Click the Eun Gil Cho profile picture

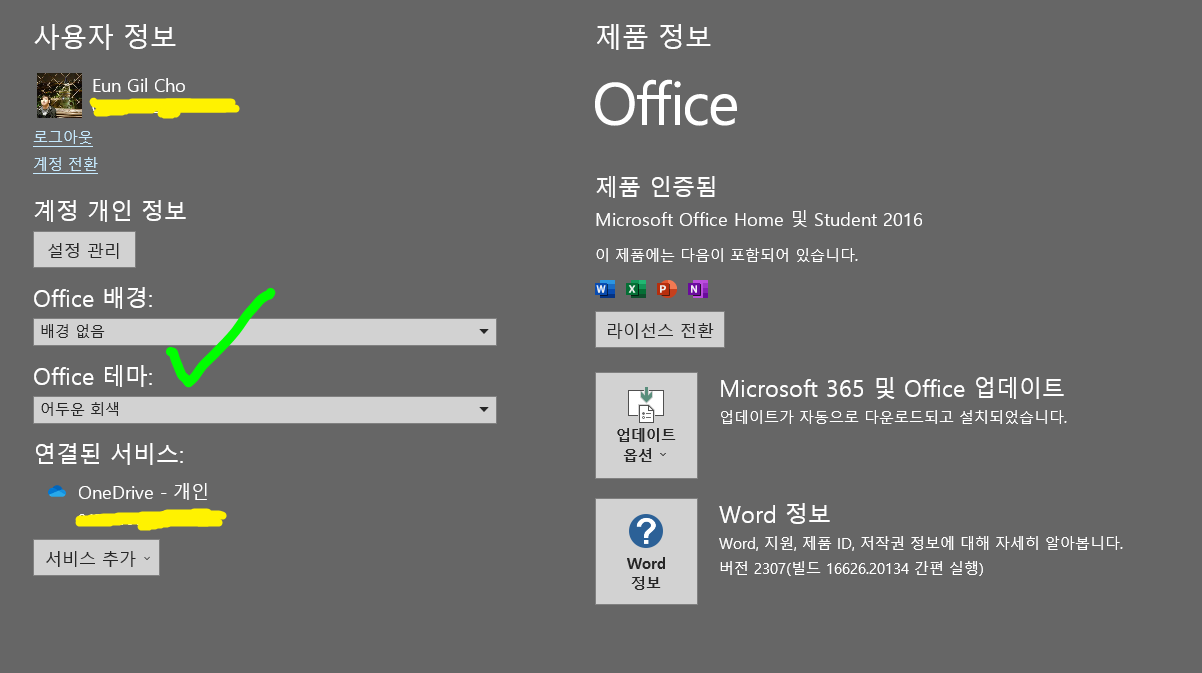(x=59, y=95)
